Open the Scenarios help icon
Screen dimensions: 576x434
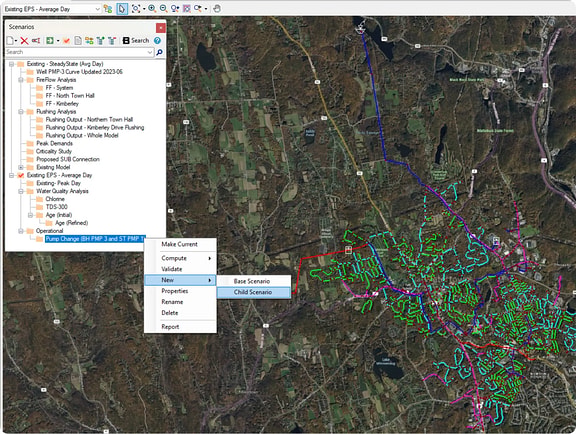click(158, 40)
